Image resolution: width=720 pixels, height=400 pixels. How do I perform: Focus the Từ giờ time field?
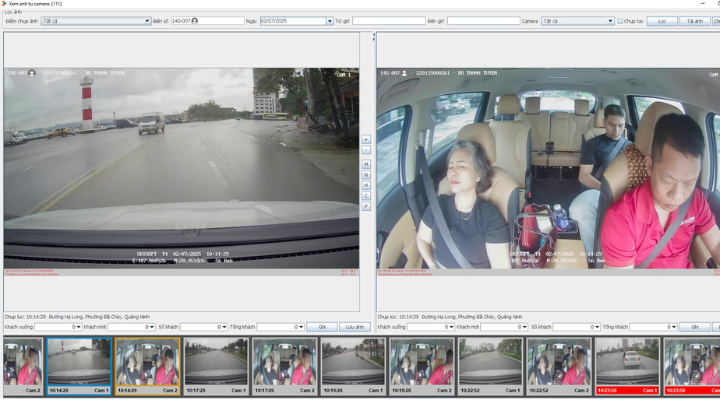(x=388, y=21)
